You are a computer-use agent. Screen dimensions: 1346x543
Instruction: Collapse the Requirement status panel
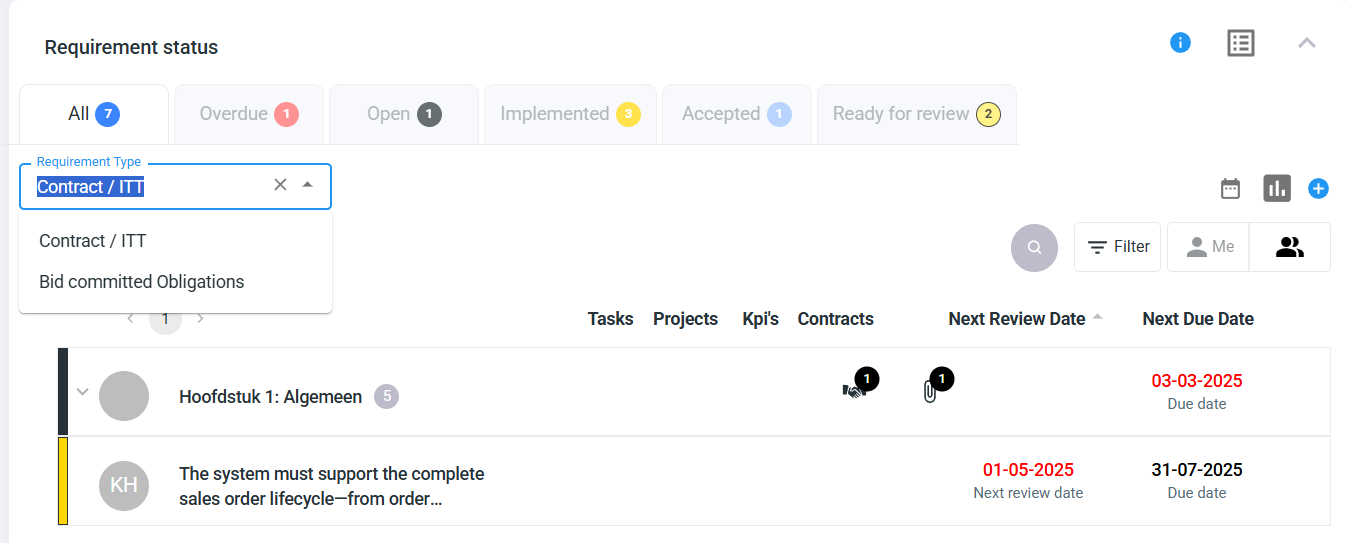1306,43
